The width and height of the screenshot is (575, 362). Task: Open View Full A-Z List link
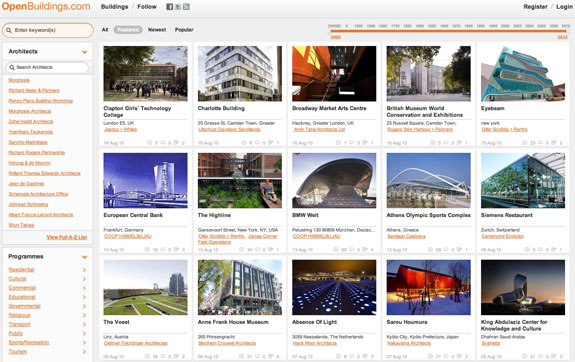tap(67, 237)
